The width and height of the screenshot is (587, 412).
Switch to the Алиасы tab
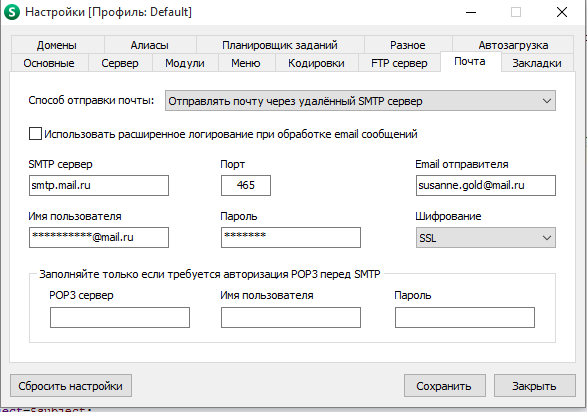(x=150, y=45)
